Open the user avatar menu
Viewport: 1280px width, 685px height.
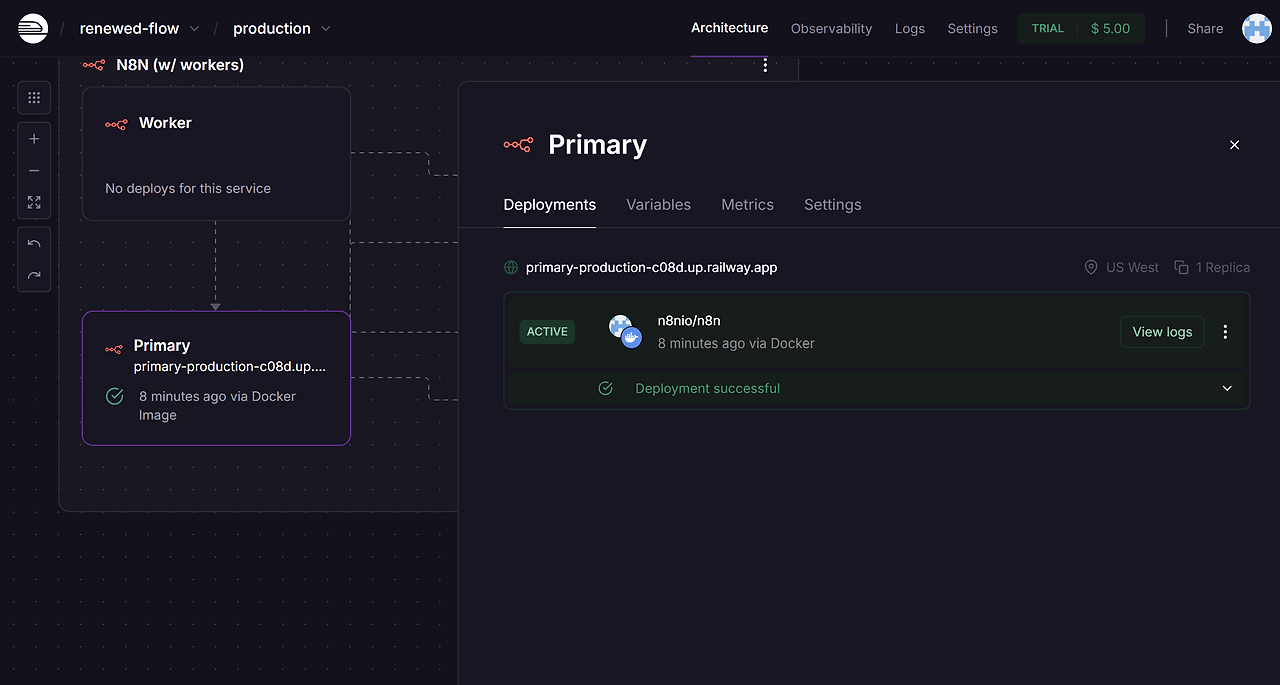pos(1257,28)
